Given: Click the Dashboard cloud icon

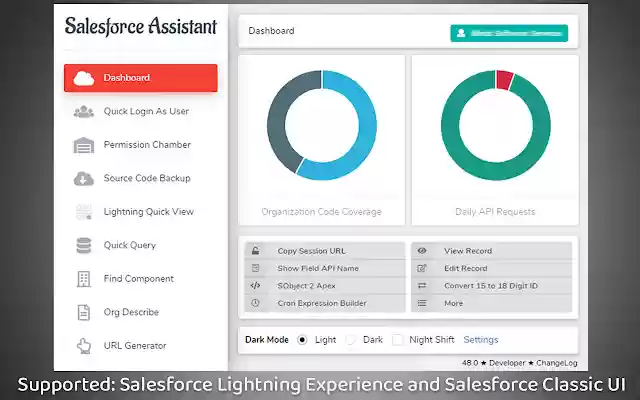Looking at the screenshot, I should click(84, 78).
